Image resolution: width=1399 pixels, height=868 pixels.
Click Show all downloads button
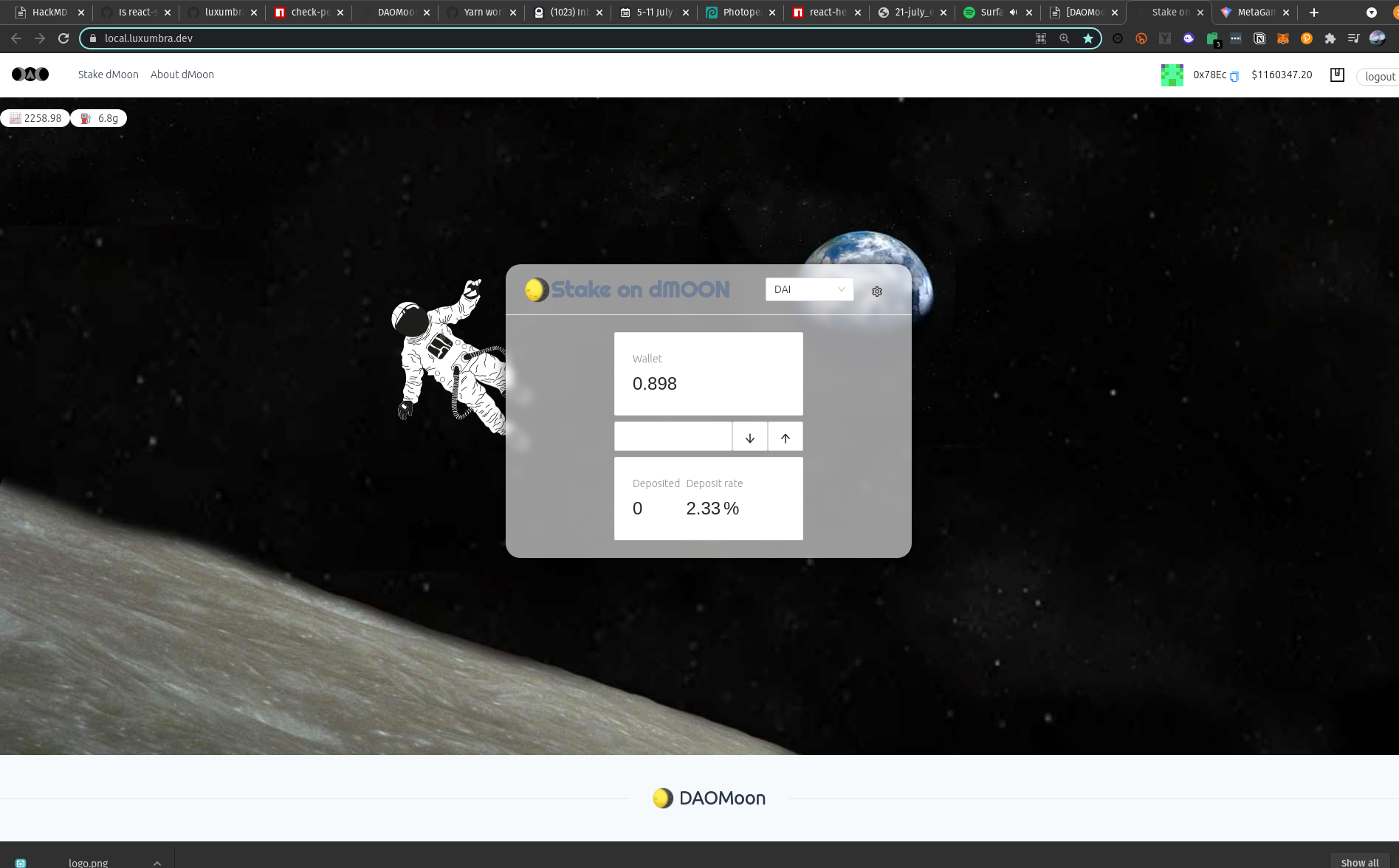(x=1360, y=862)
